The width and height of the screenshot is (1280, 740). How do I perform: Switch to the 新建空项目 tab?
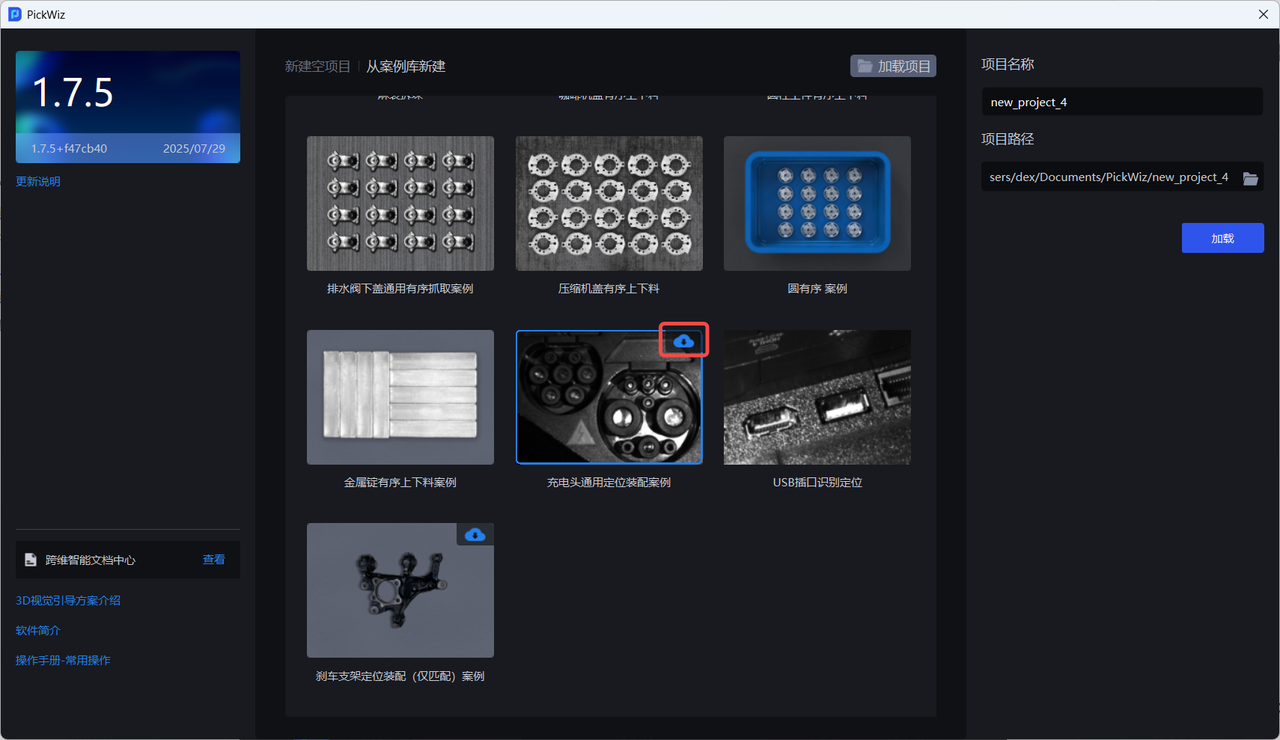pyautogui.click(x=317, y=67)
